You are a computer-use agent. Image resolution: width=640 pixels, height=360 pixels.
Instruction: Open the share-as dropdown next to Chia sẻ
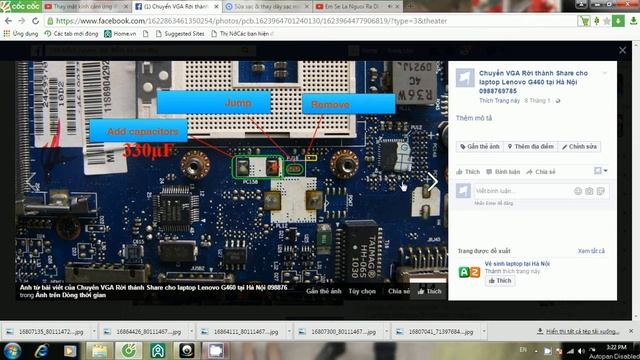600,171
